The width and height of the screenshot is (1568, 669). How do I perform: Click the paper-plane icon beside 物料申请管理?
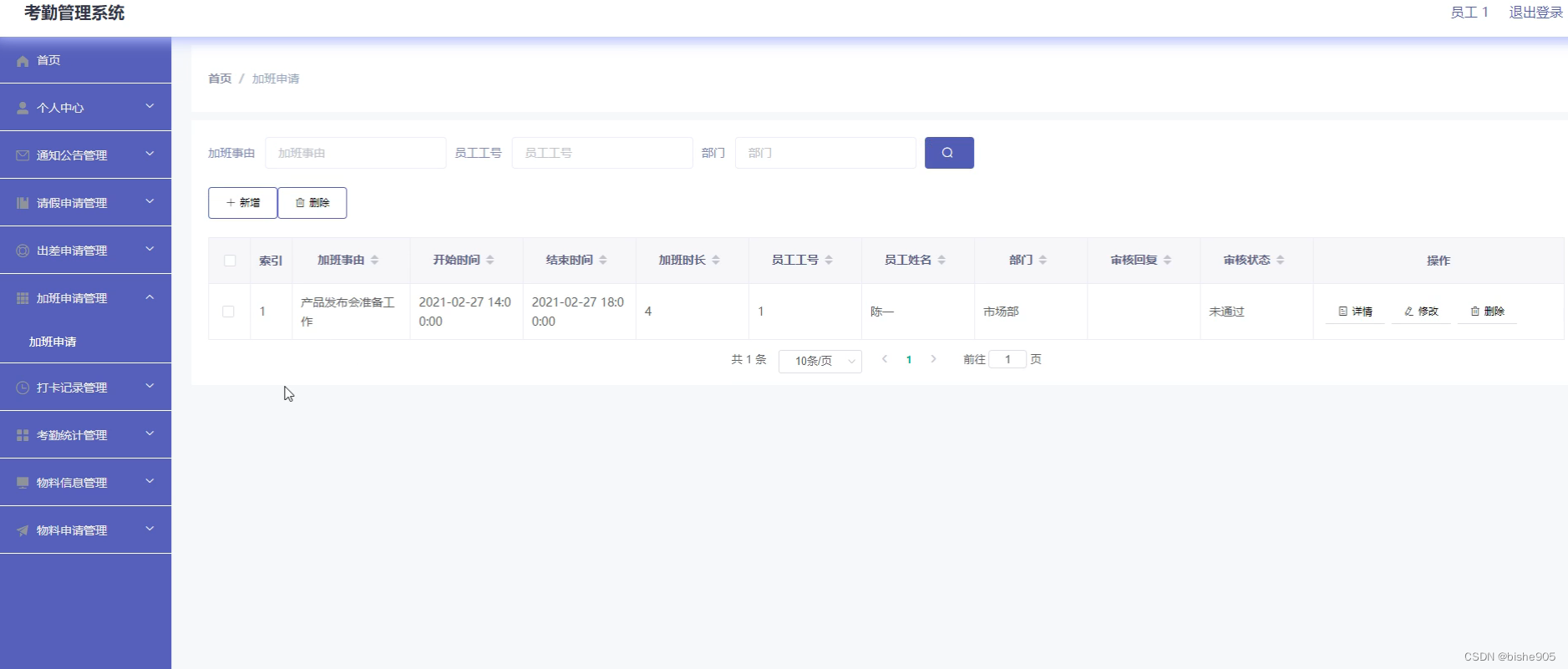(23, 531)
